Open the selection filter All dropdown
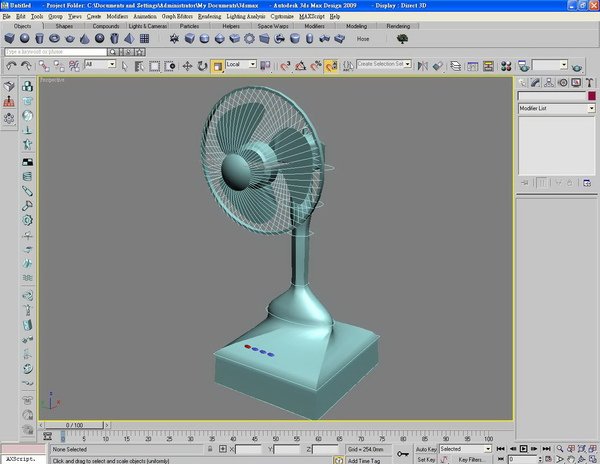 pyautogui.click(x=100, y=64)
